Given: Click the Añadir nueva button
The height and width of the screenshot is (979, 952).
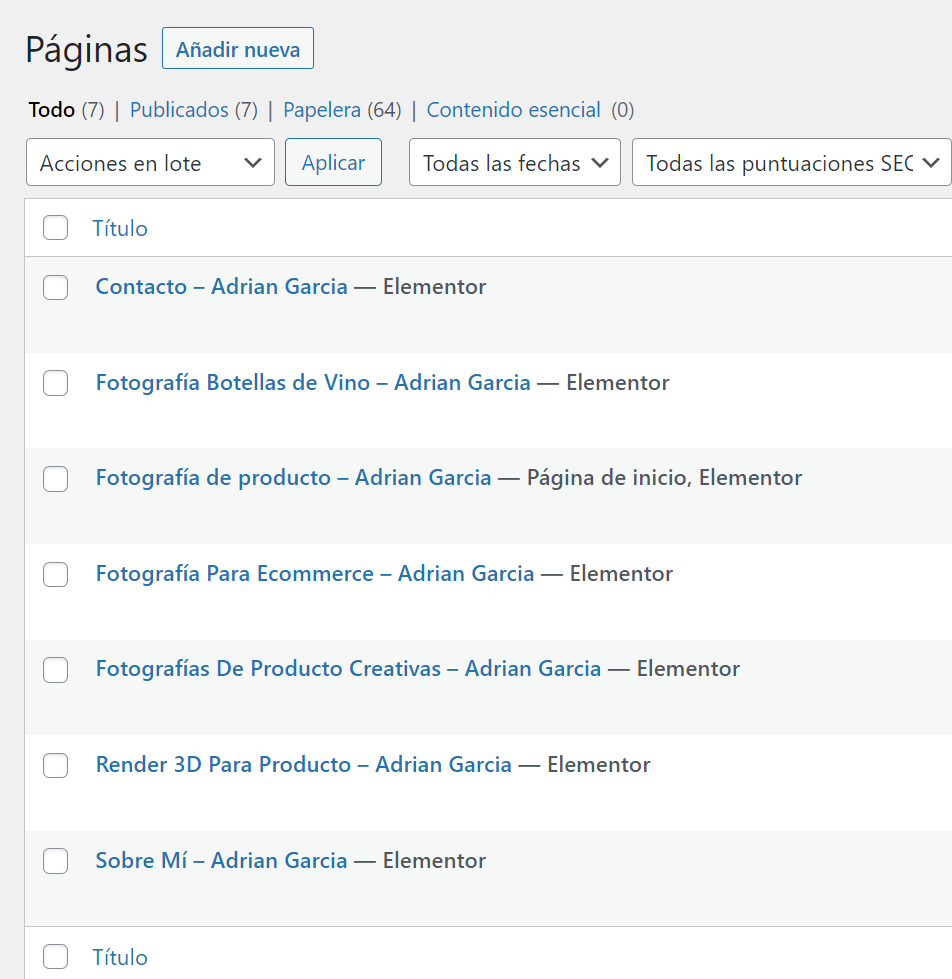Looking at the screenshot, I should [238, 49].
